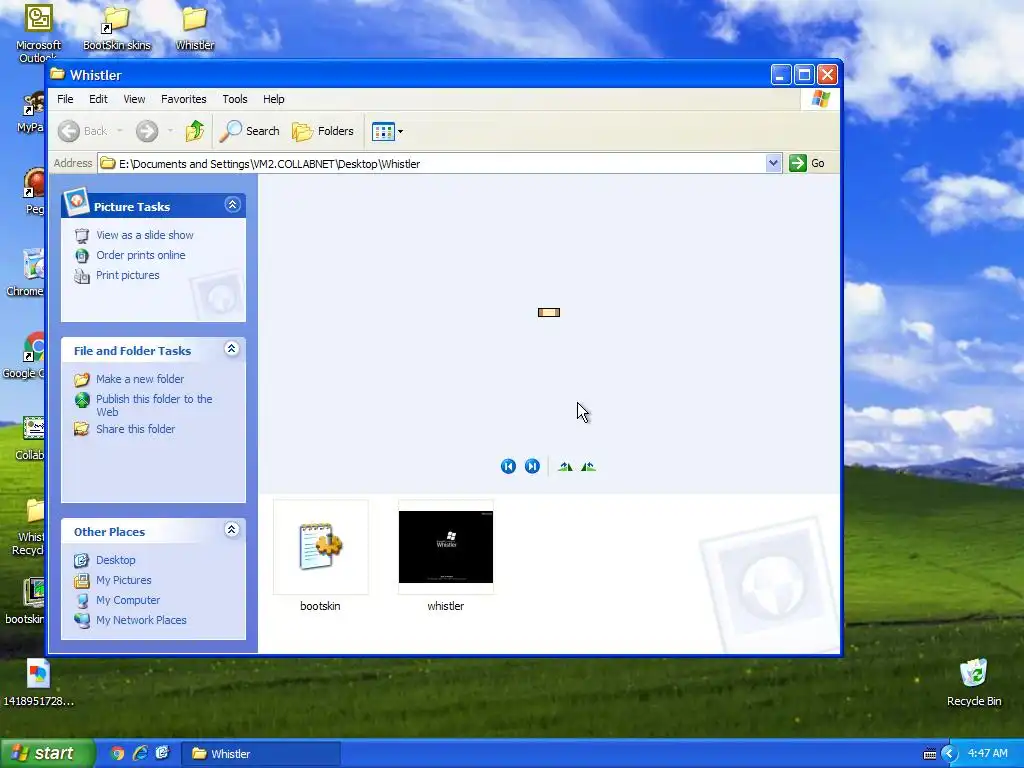The image size is (1024, 768).
Task: Select the 1418951728 desktop file icon
Action: tap(39, 683)
